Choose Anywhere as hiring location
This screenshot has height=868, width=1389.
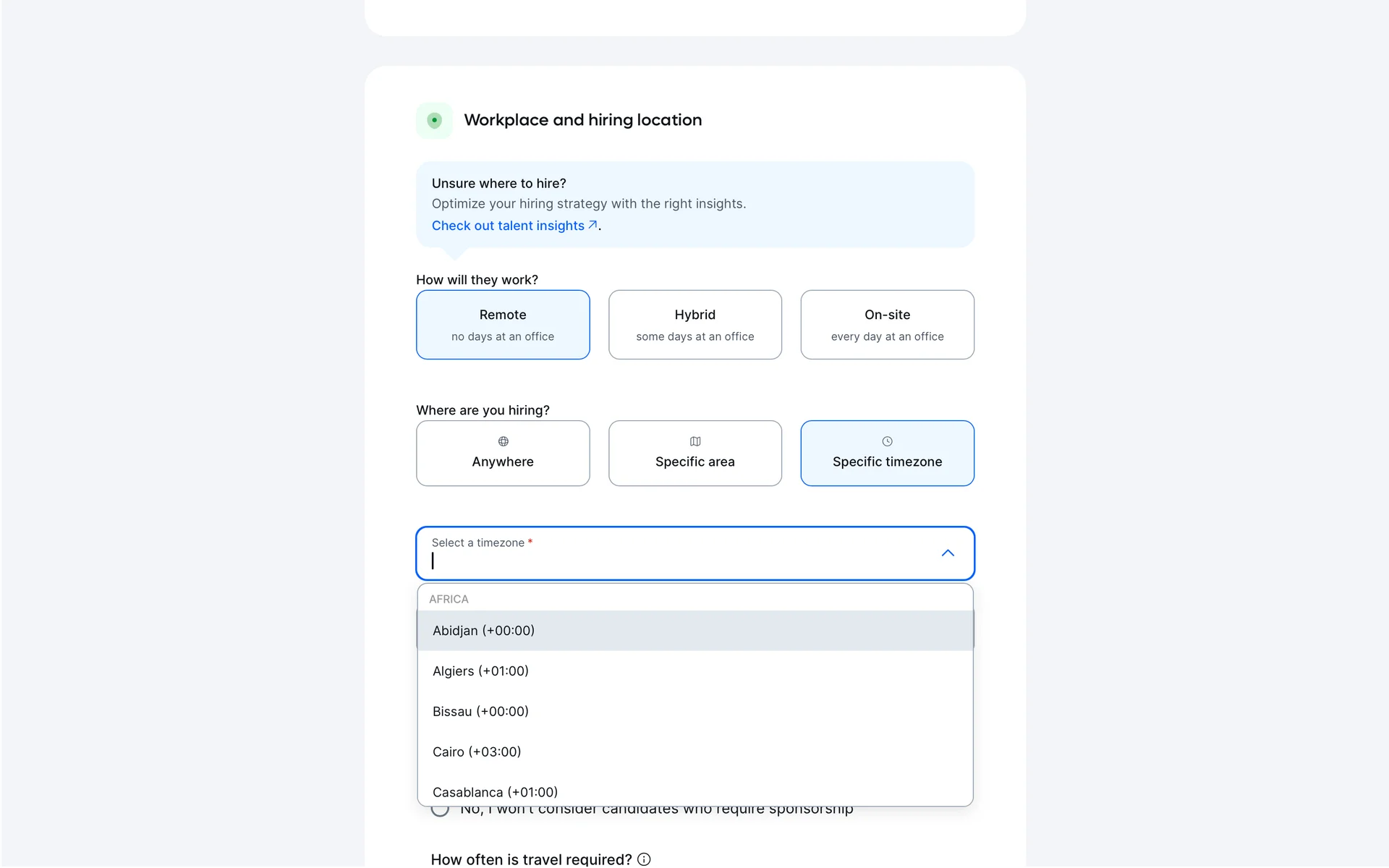tap(503, 454)
